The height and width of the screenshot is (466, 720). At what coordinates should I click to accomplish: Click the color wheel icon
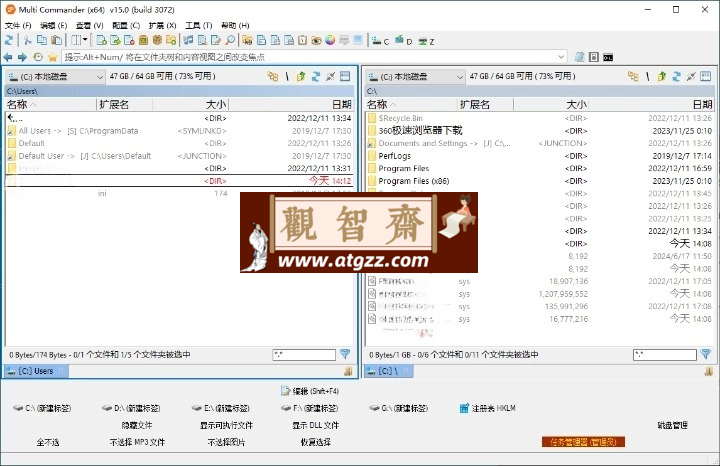[330, 40]
